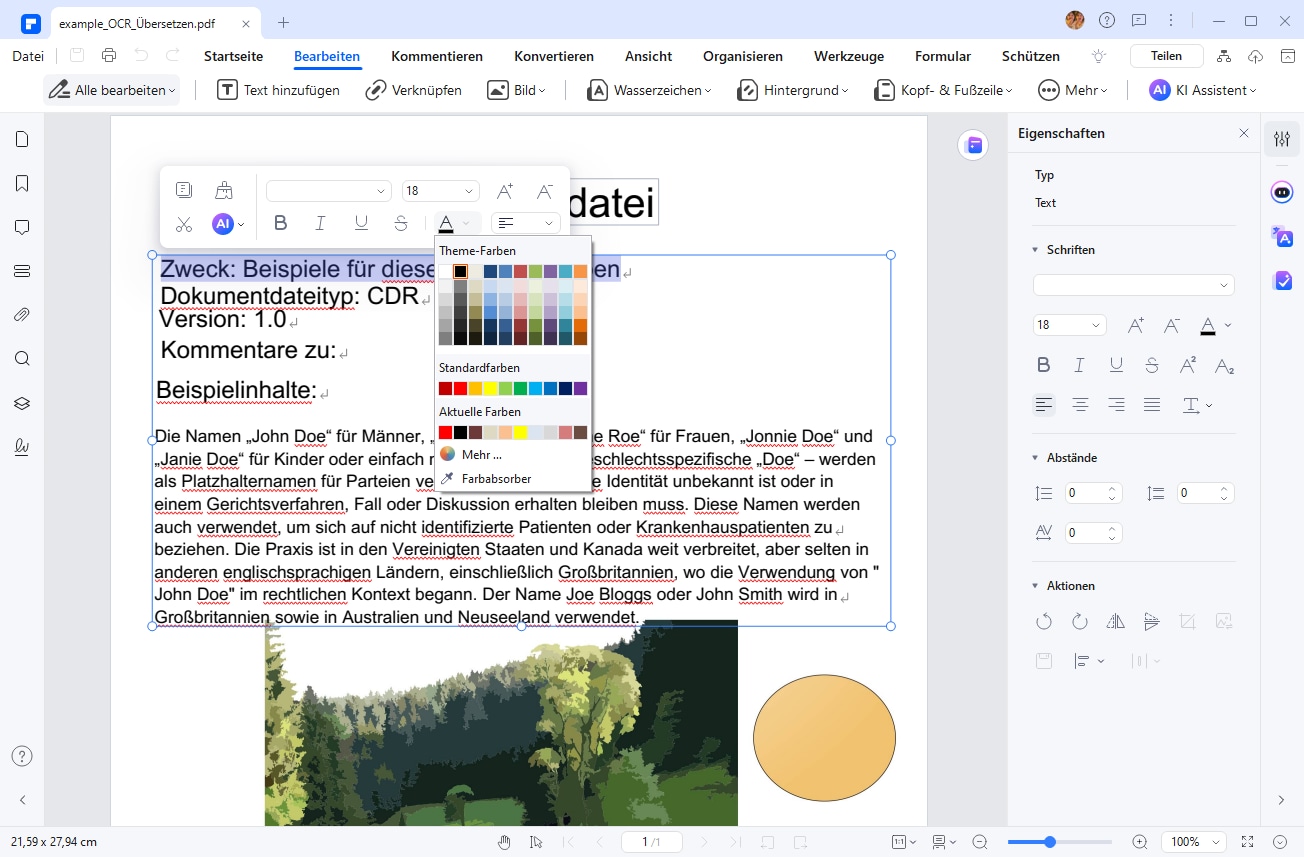Screen dimensions: 1304x857
Task: Open the comments panel in the left sidebar
Action: pyautogui.click(x=22, y=227)
